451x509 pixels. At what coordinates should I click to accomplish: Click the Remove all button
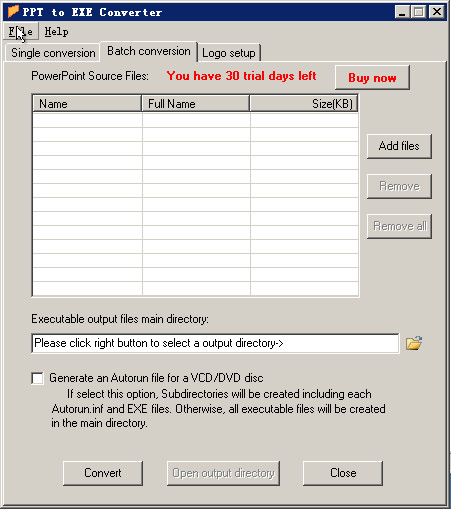(x=399, y=226)
